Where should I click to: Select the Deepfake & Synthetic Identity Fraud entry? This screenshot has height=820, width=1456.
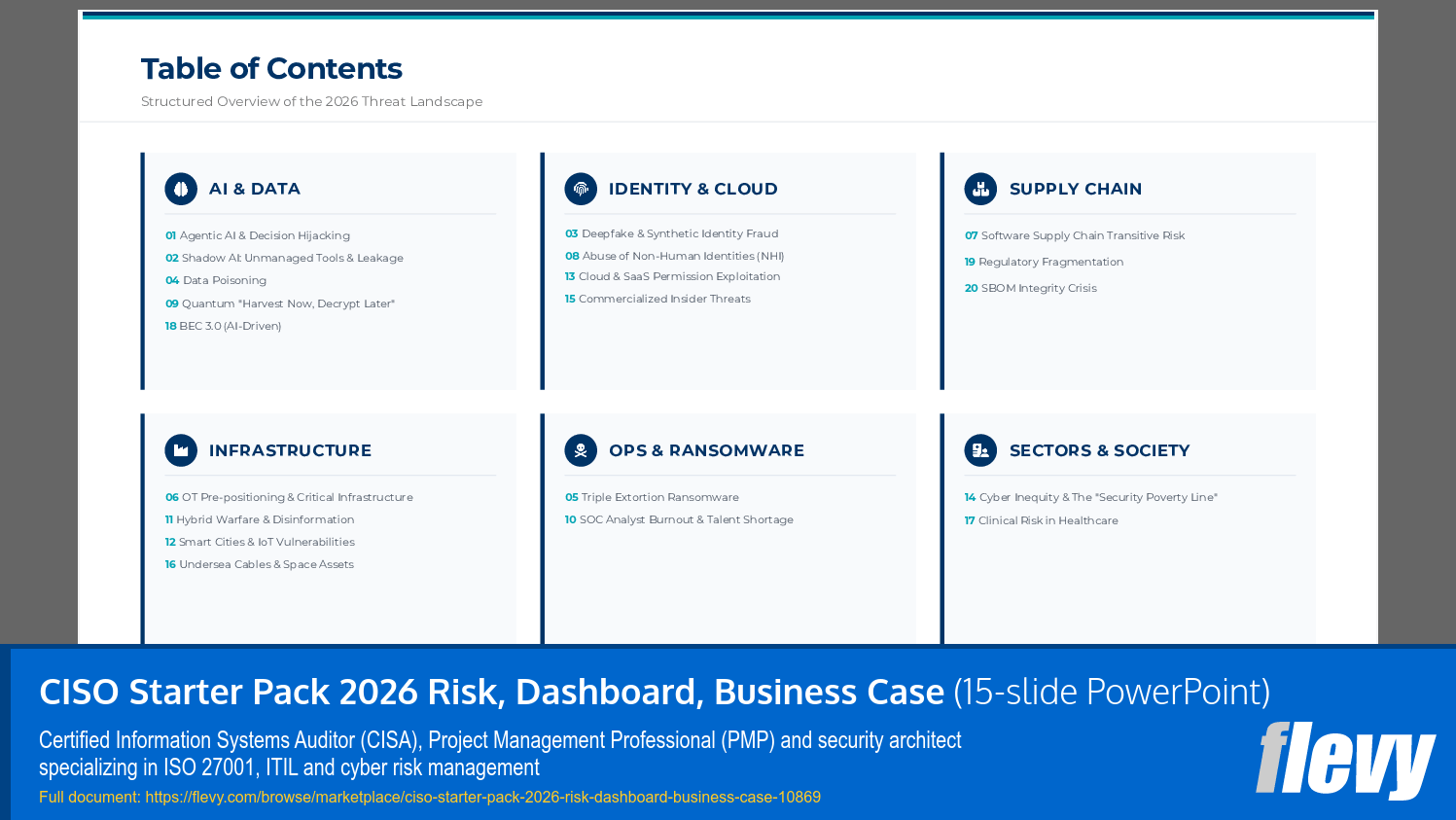coord(680,233)
